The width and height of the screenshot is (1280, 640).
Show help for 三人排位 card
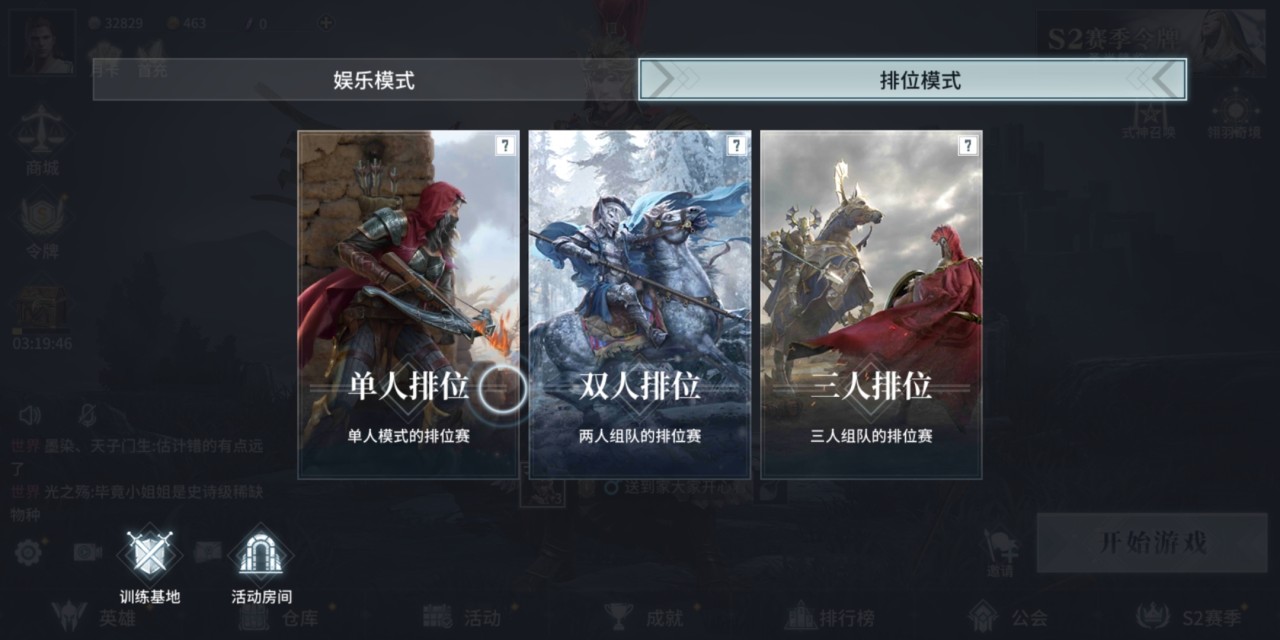click(968, 146)
